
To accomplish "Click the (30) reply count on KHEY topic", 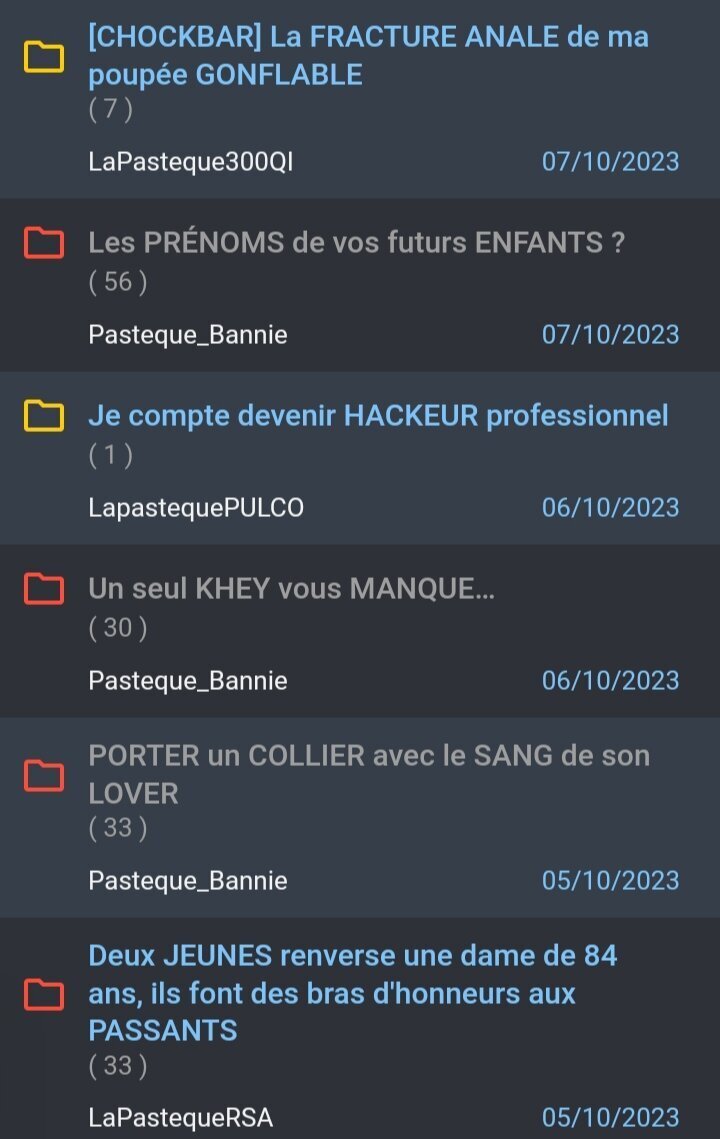I will tap(118, 628).
